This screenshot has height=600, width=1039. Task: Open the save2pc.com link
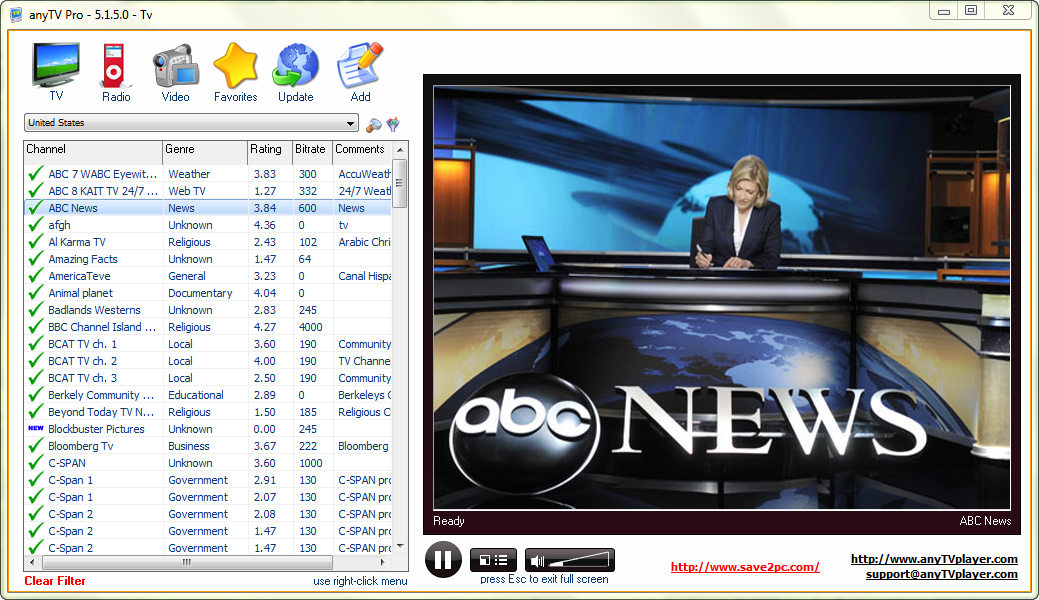pos(744,566)
